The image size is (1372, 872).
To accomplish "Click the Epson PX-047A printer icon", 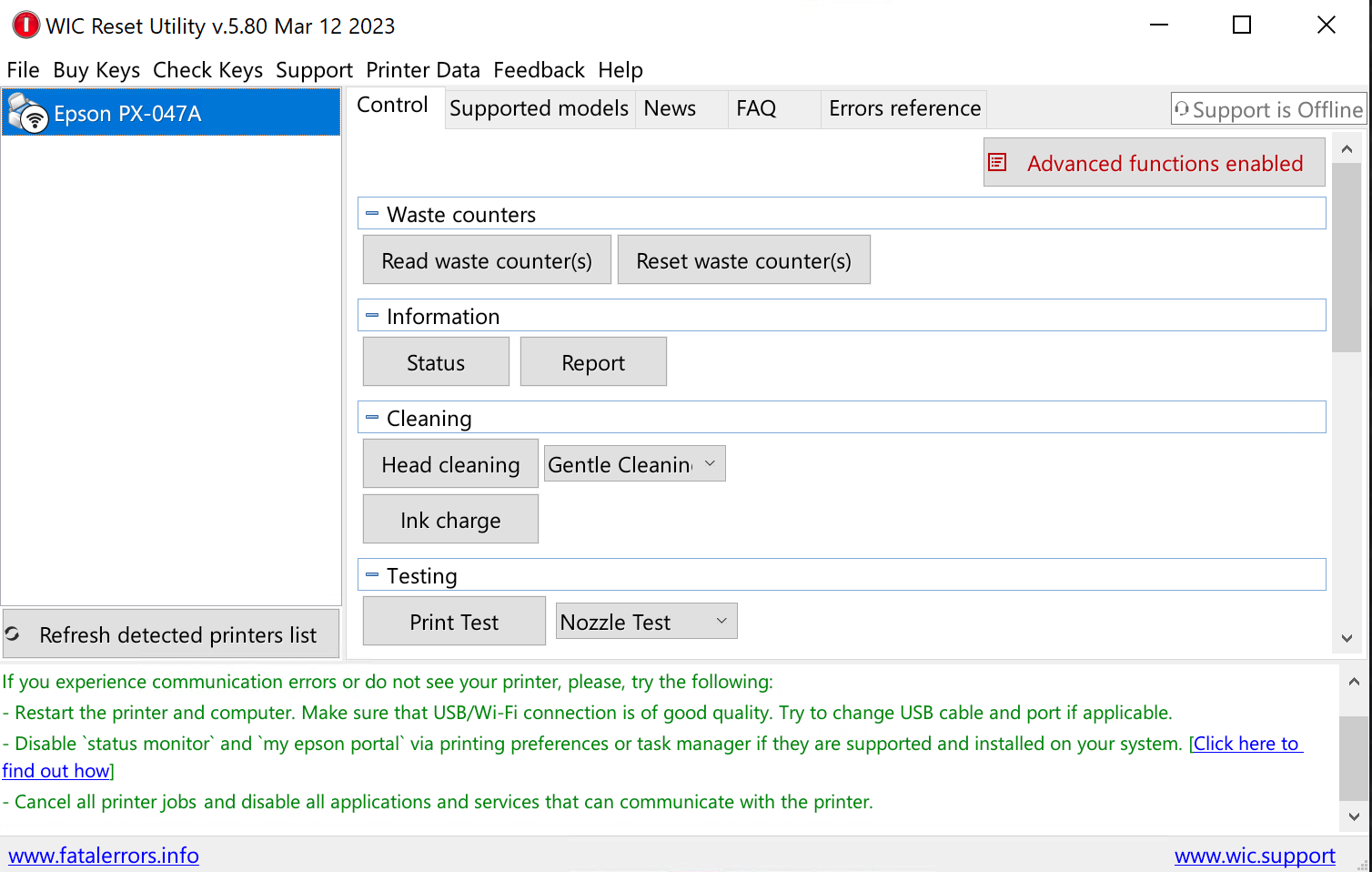I will [x=27, y=113].
